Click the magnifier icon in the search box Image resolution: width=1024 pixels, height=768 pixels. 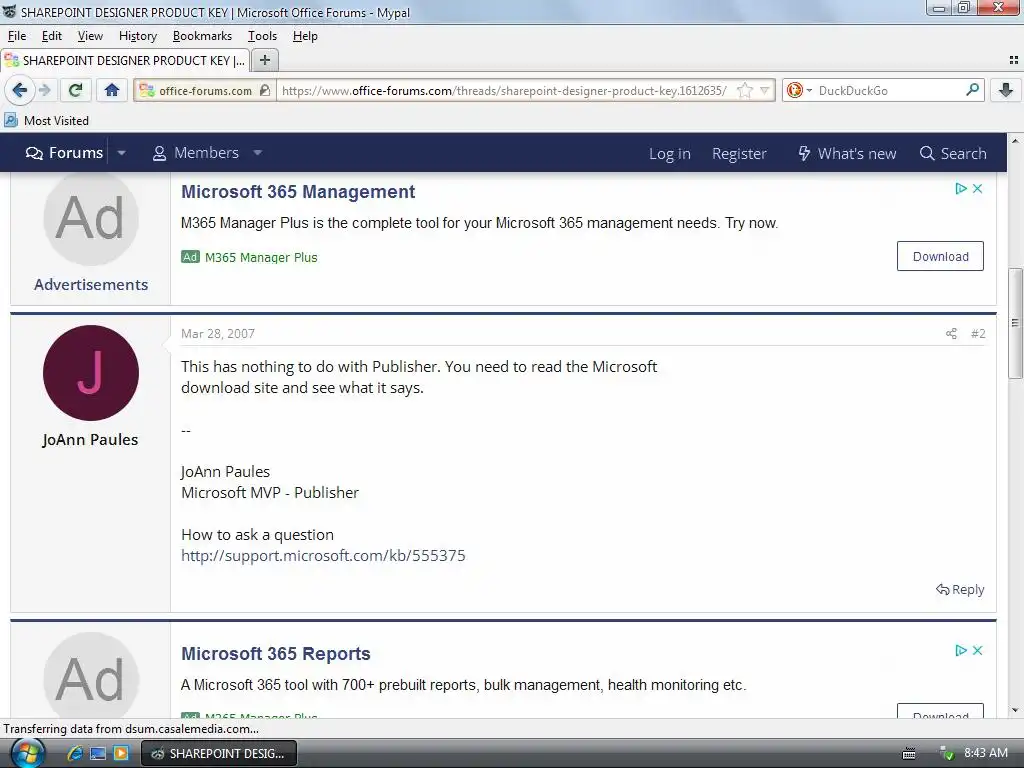972,90
